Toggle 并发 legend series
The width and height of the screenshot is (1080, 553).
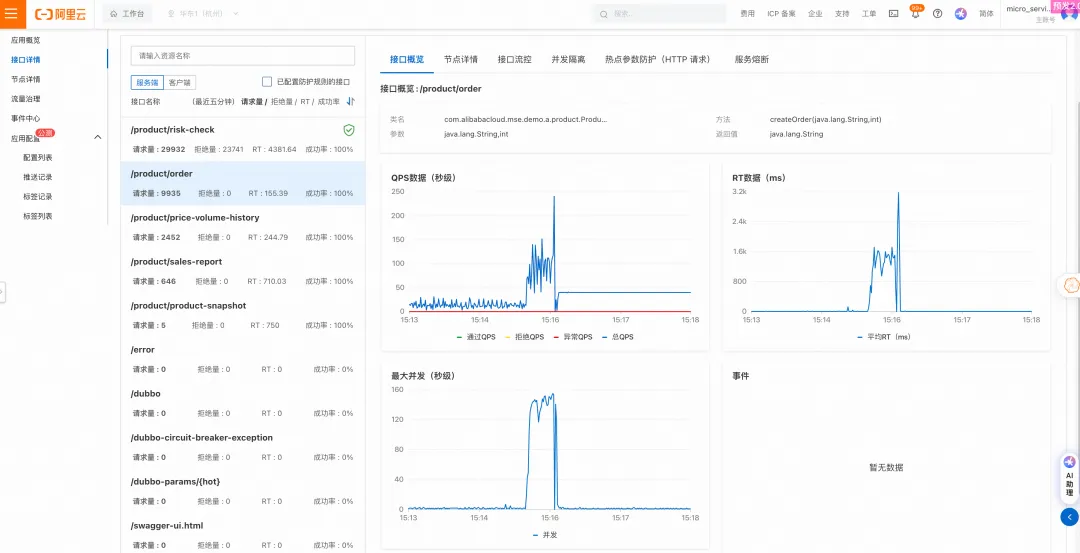point(544,534)
